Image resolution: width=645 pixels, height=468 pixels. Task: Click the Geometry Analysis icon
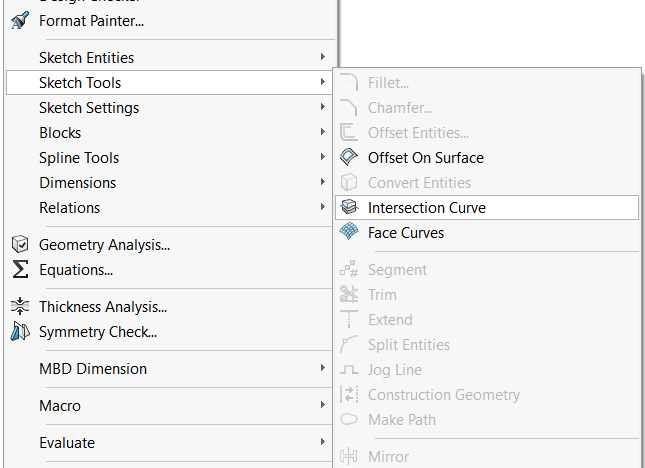19,245
